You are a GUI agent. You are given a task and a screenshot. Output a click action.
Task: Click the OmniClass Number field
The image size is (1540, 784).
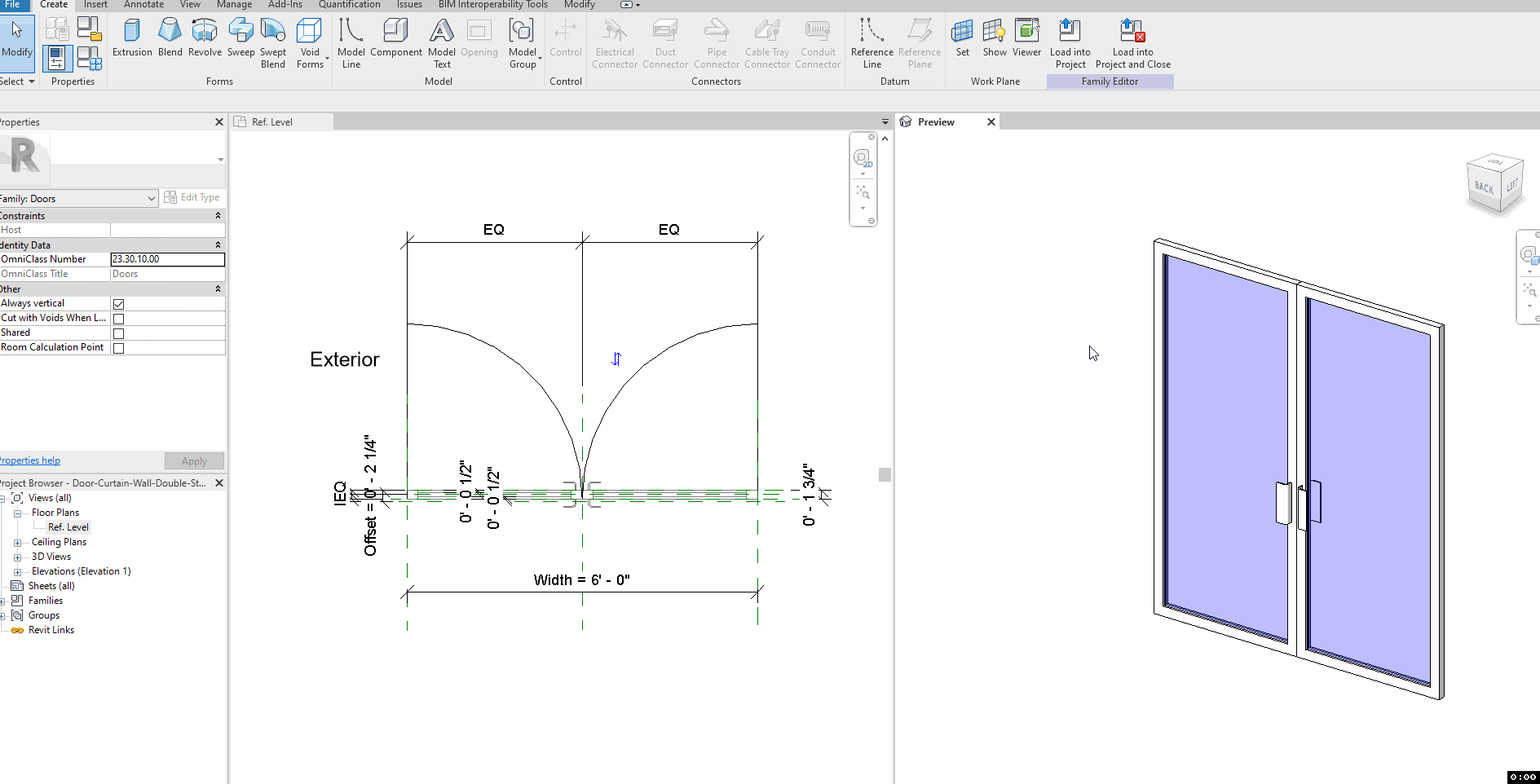pos(167,259)
